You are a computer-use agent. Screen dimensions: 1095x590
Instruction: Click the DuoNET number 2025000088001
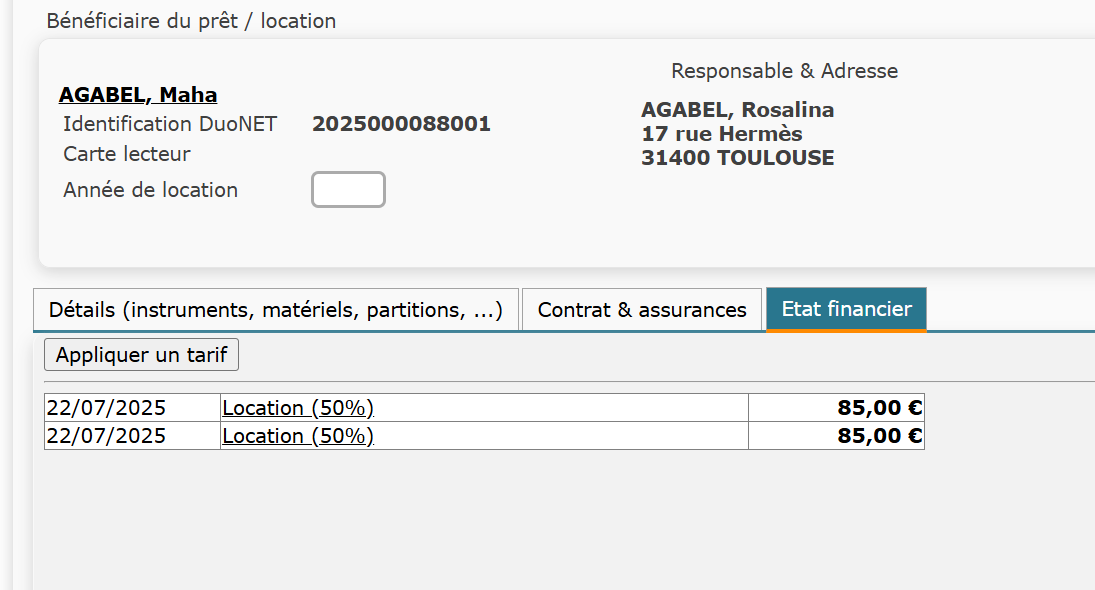[x=401, y=124]
